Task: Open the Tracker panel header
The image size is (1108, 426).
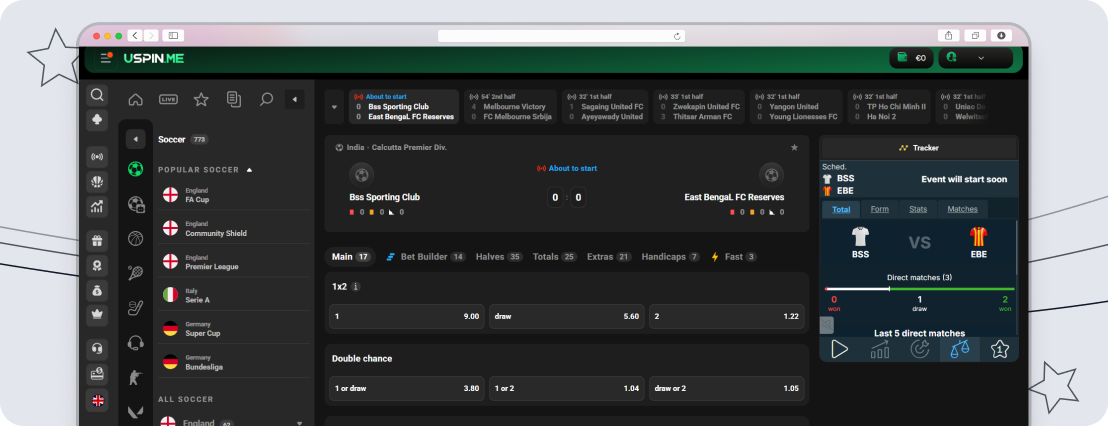Action: point(919,148)
